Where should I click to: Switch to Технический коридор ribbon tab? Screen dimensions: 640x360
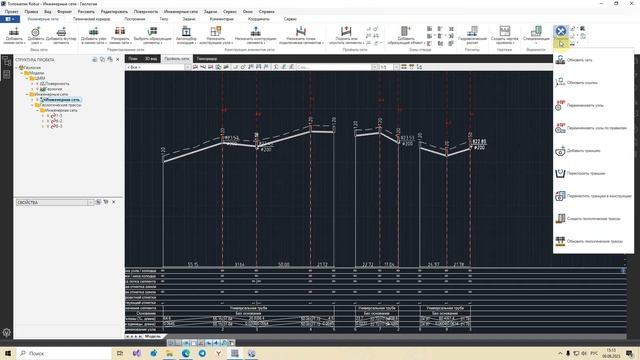(92, 19)
